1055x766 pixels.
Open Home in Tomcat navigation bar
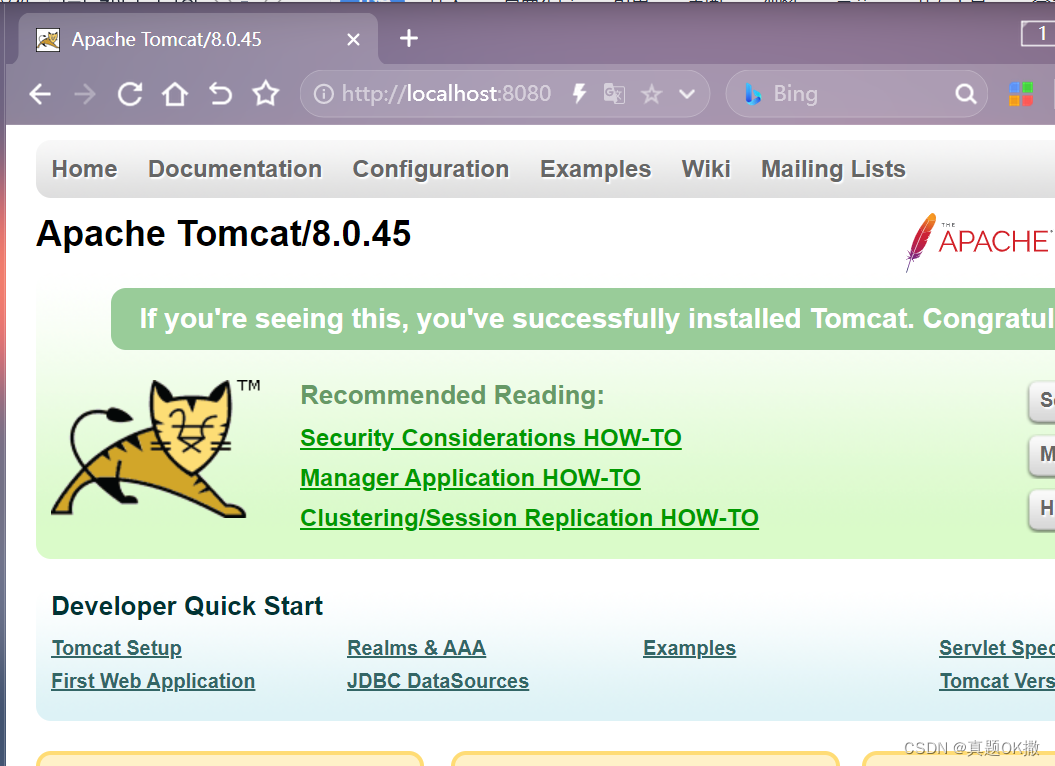coord(85,169)
